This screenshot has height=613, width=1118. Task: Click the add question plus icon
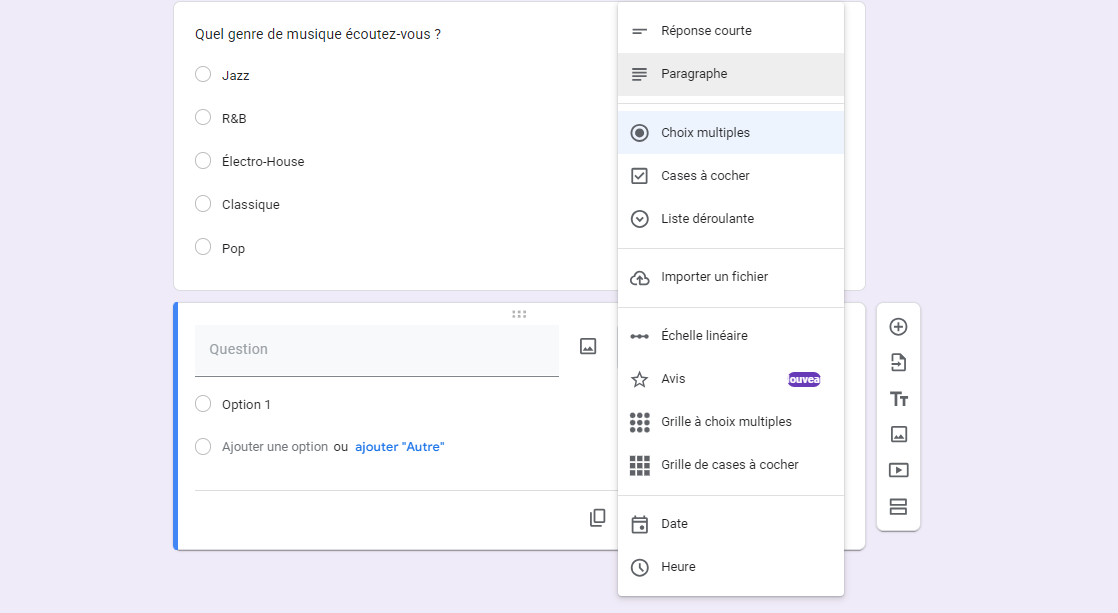click(898, 327)
